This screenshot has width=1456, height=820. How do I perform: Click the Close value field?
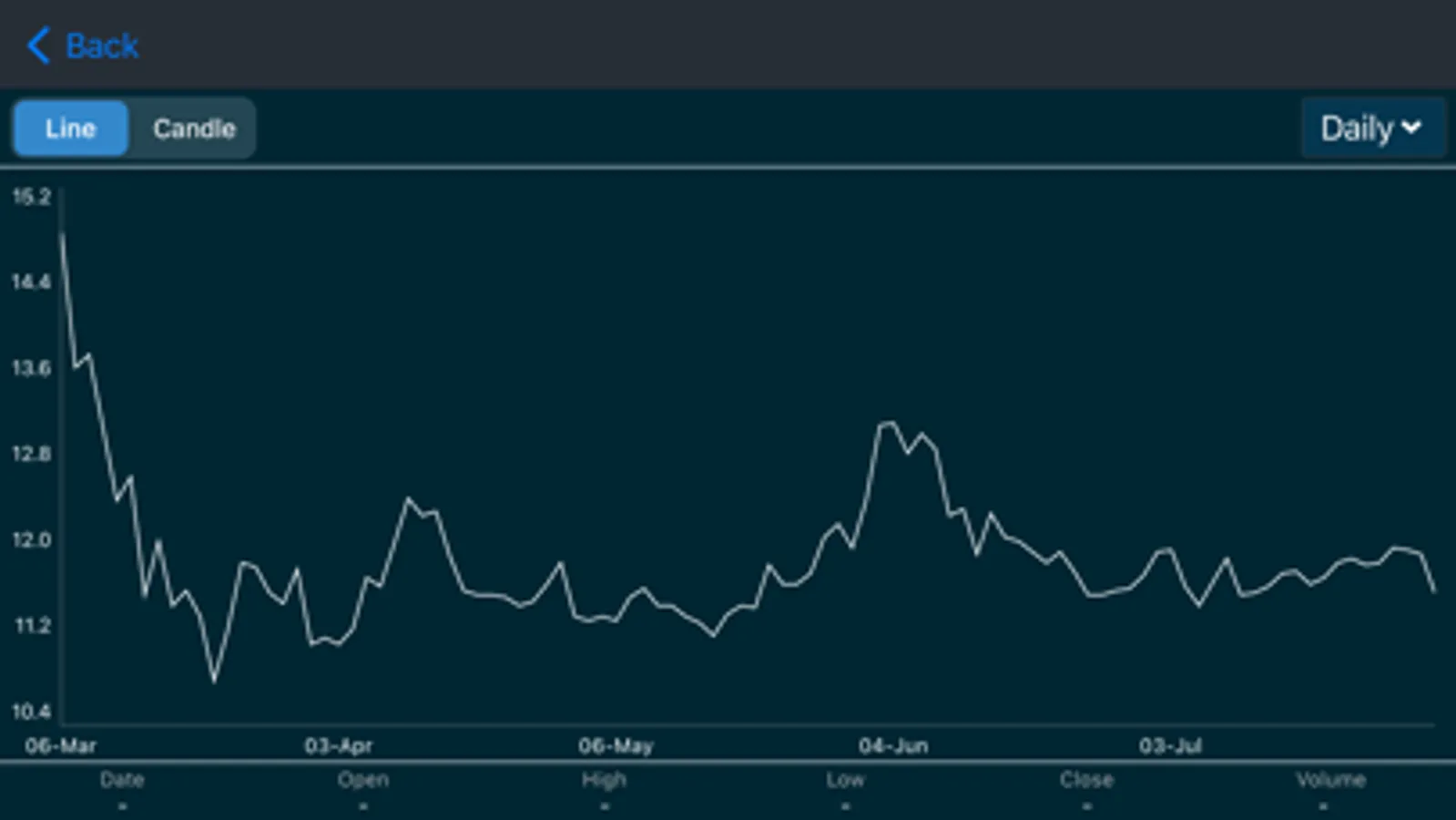(1086, 790)
